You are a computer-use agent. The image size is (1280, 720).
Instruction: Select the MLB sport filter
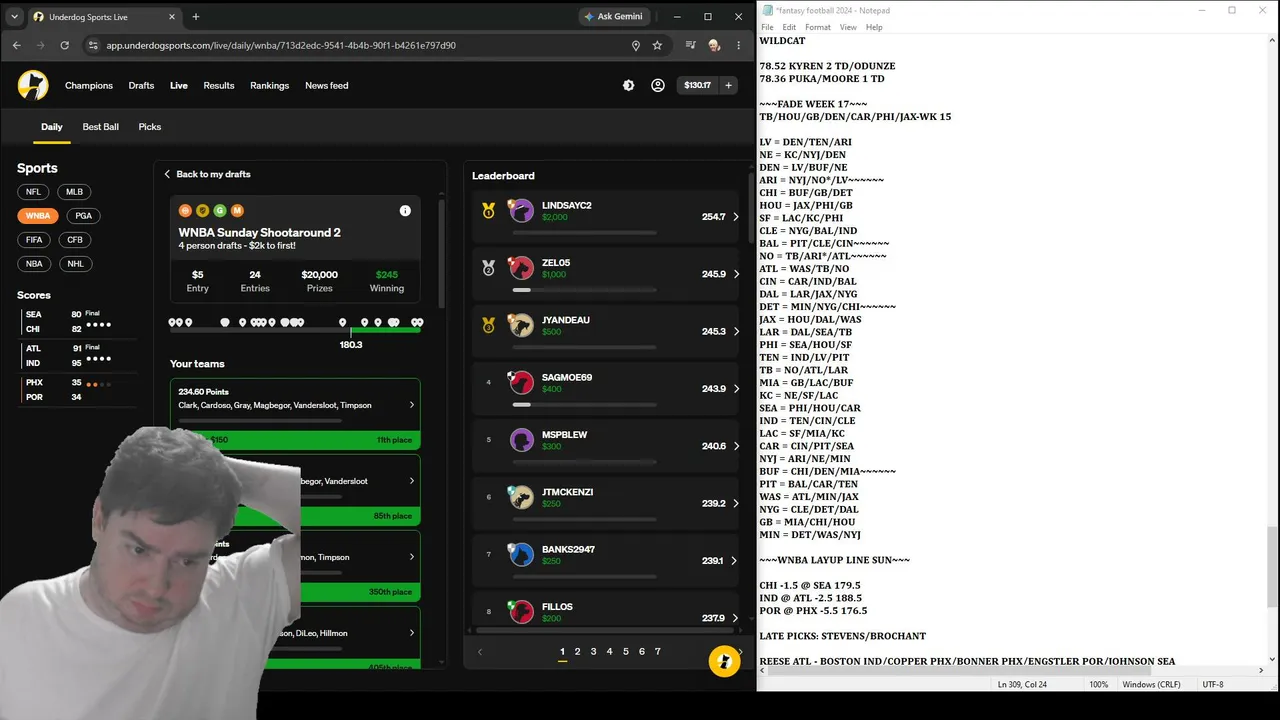click(x=74, y=192)
